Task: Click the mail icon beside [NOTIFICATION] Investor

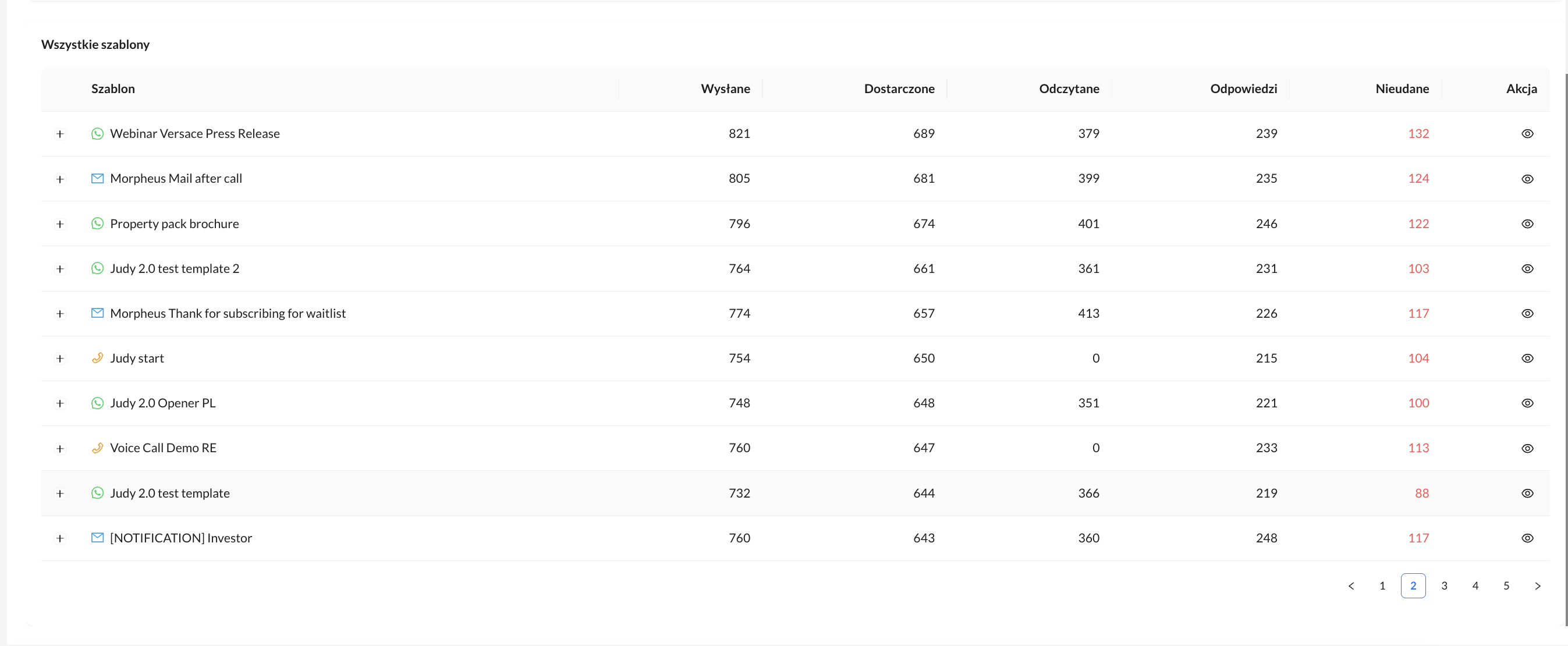Action: coord(97,538)
